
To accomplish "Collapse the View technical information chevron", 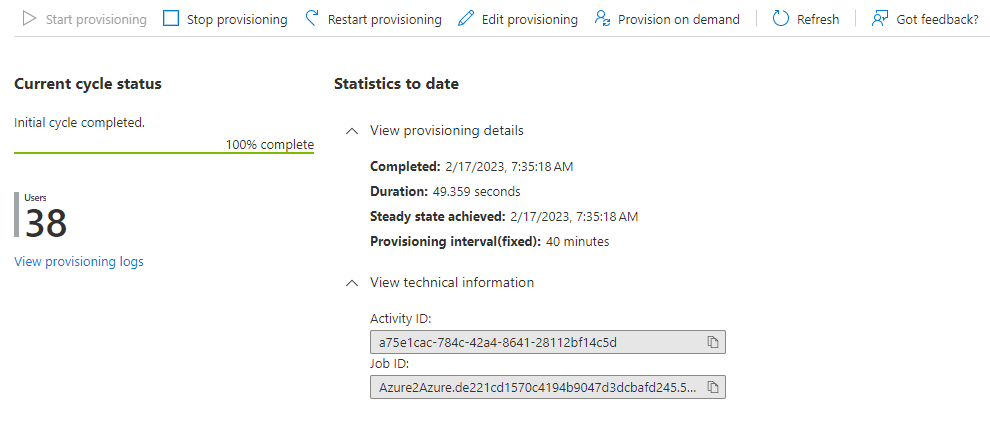I will [351, 283].
